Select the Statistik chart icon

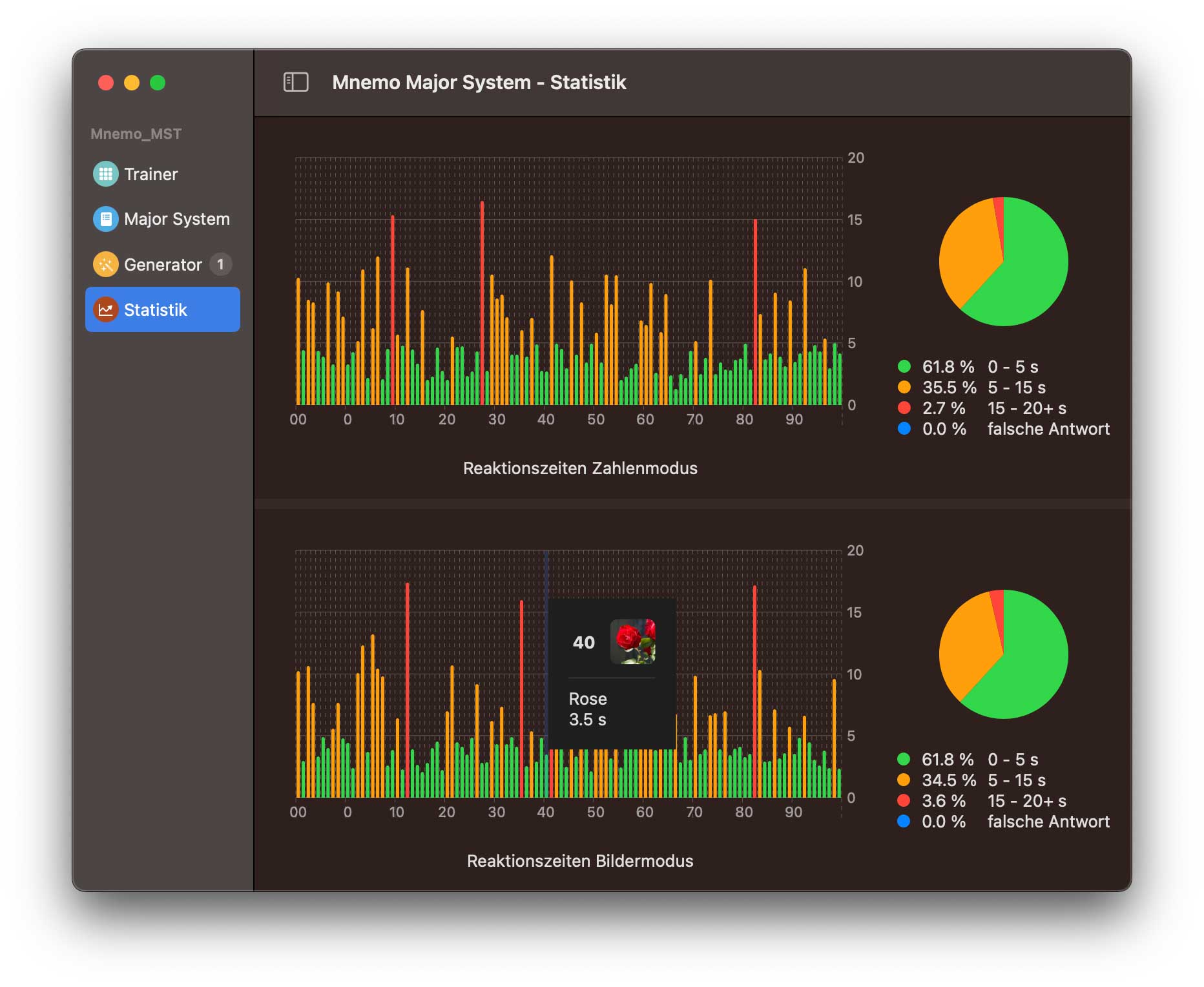point(105,309)
